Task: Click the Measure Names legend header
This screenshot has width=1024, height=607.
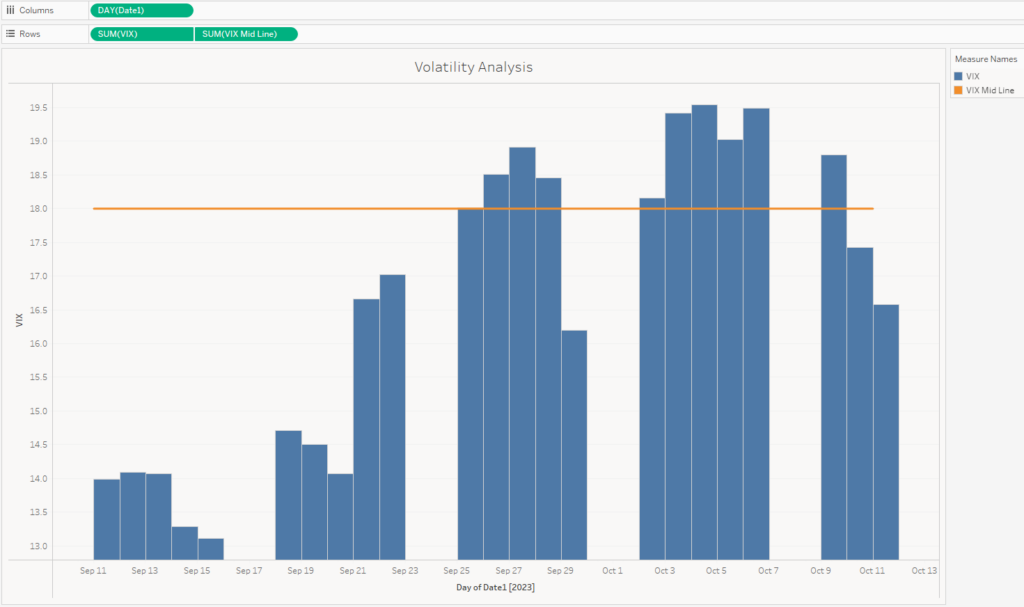Action: [x=986, y=59]
